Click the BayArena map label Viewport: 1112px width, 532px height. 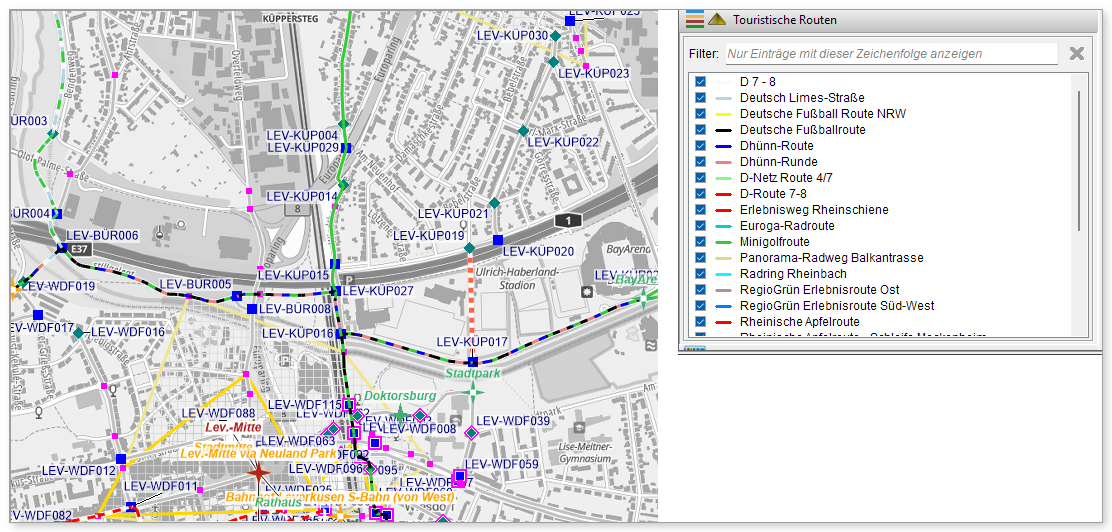pos(630,250)
